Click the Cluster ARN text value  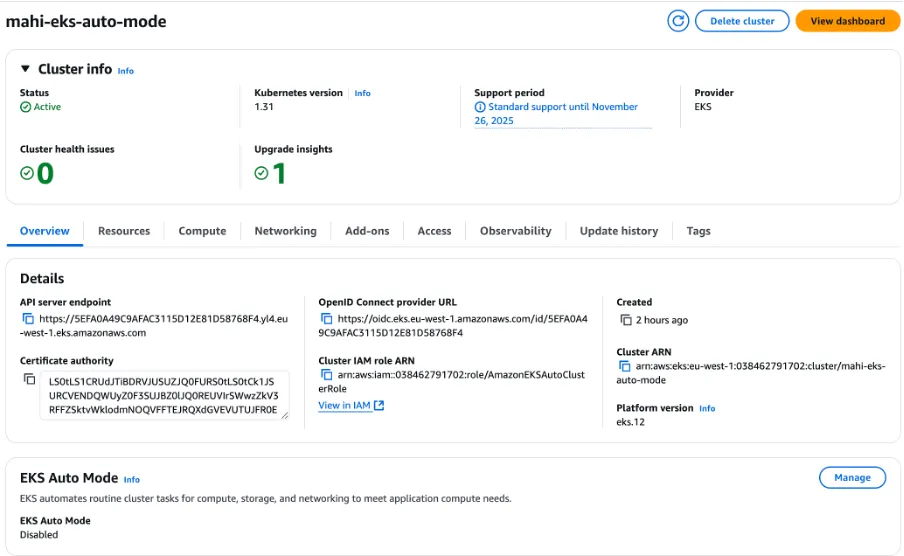pyautogui.click(x=751, y=373)
